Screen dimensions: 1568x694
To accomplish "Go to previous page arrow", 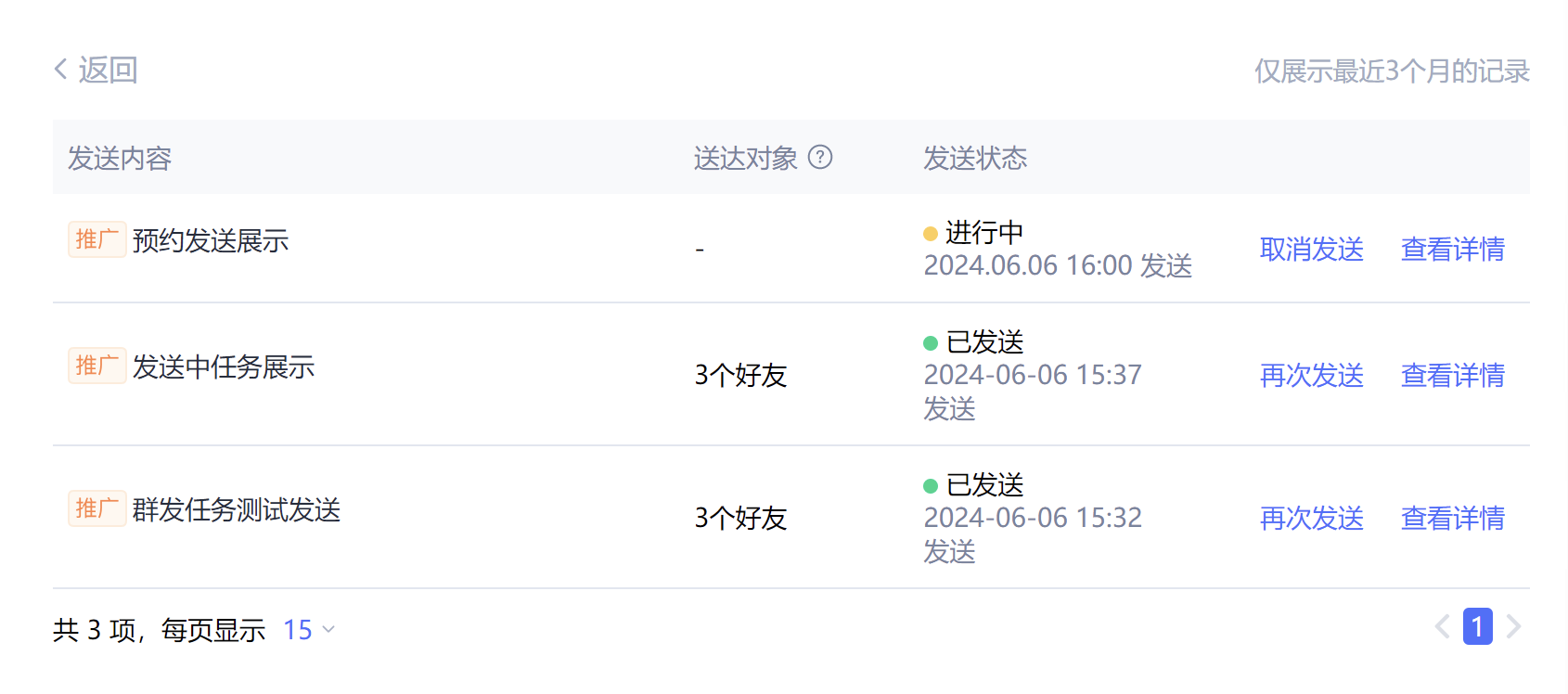I will [1442, 627].
